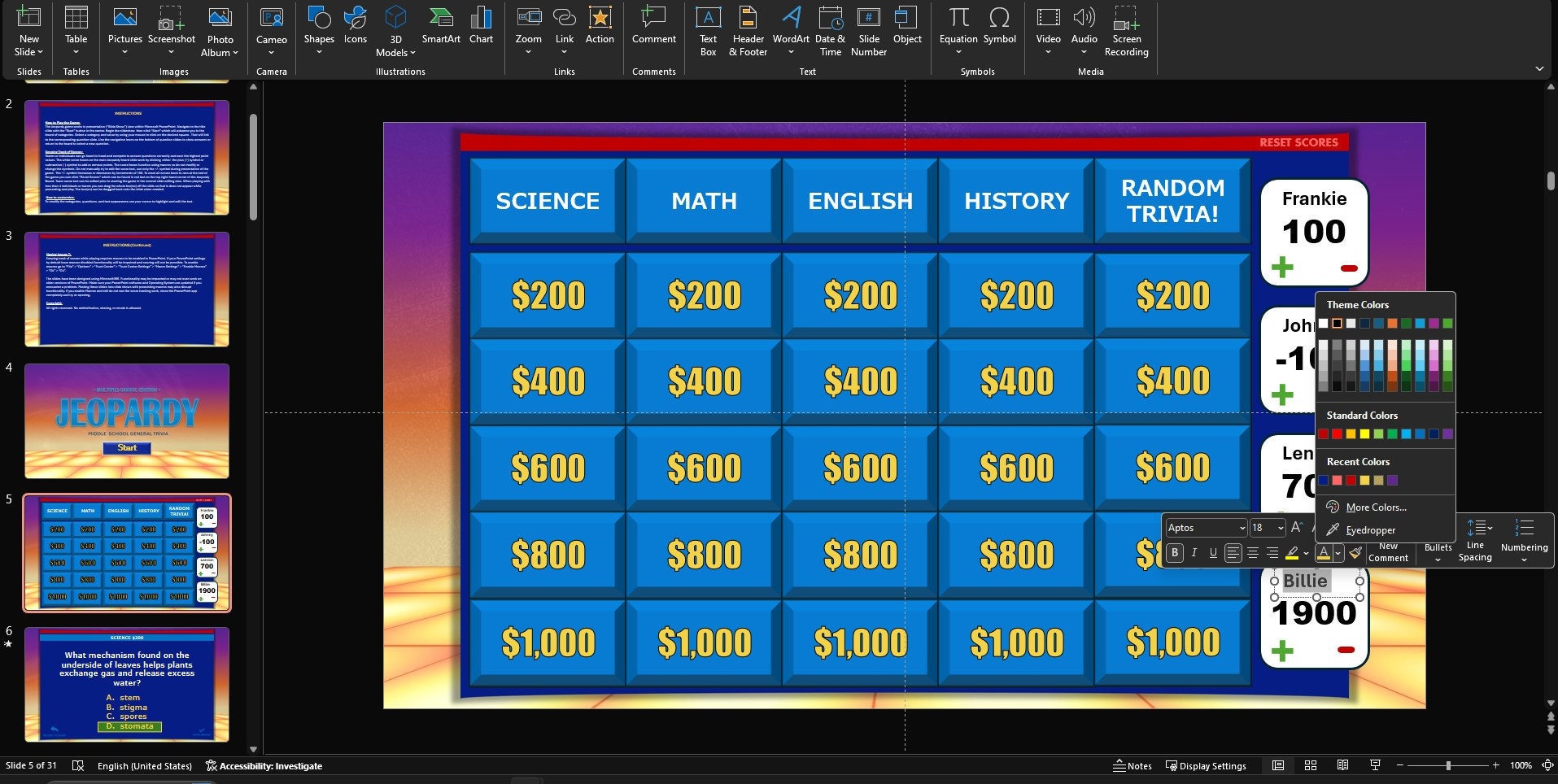Click the RESET SCORES button on the slide
The height and width of the screenshot is (784, 1558).
tap(1298, 142)
